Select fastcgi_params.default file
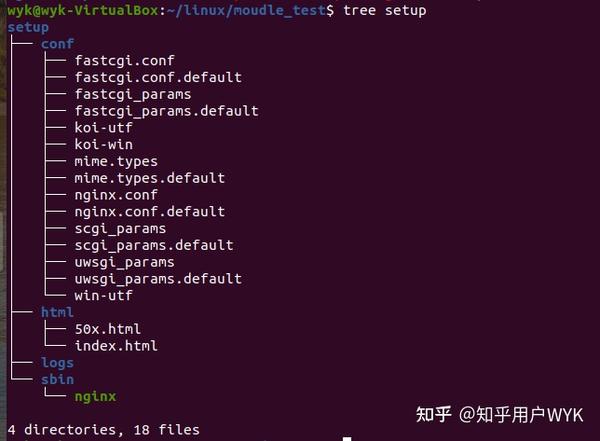Image resolution: width=600 pixels, height=441 pixels. (166, 111)
